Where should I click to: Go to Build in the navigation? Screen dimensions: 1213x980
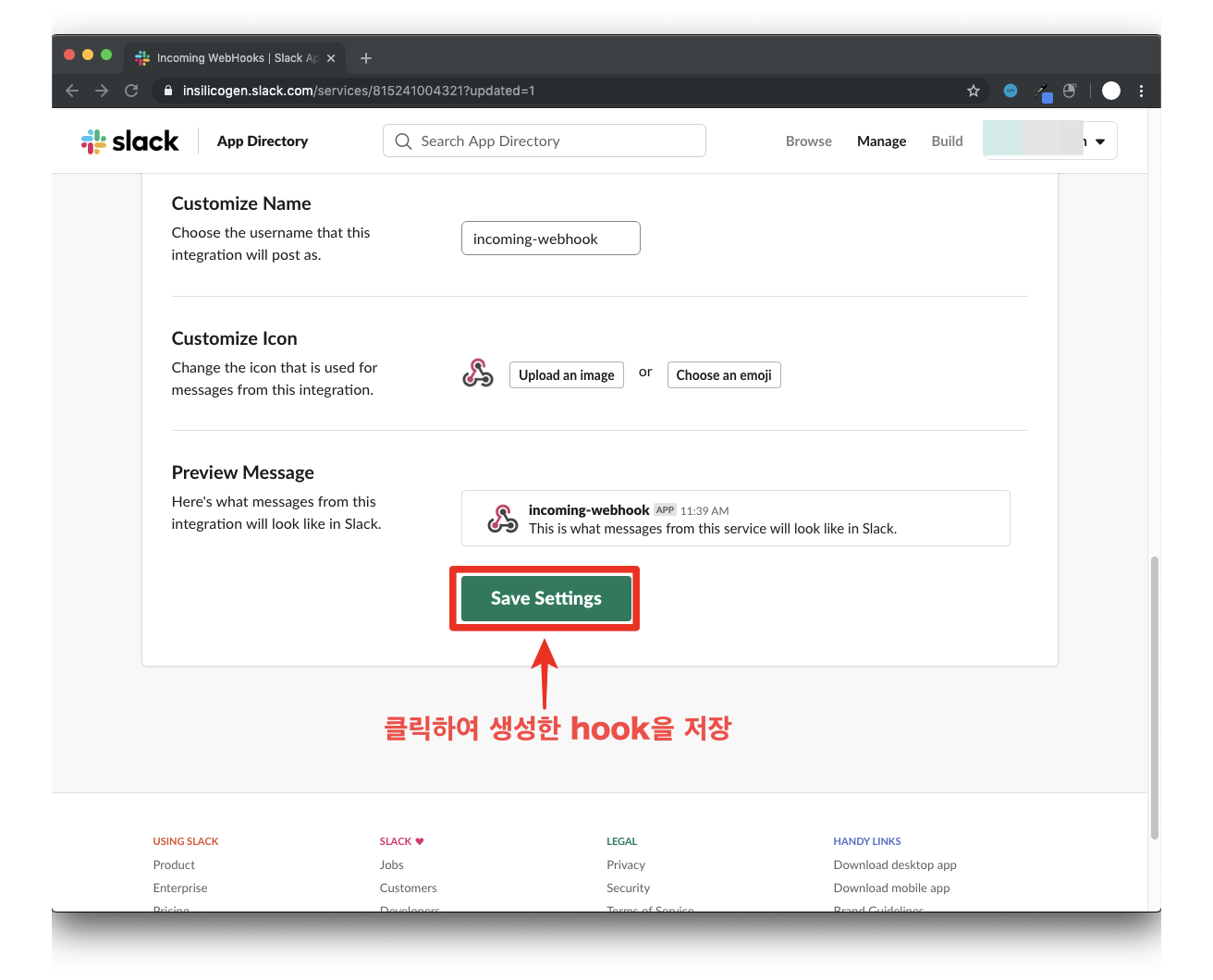point(947,141)
